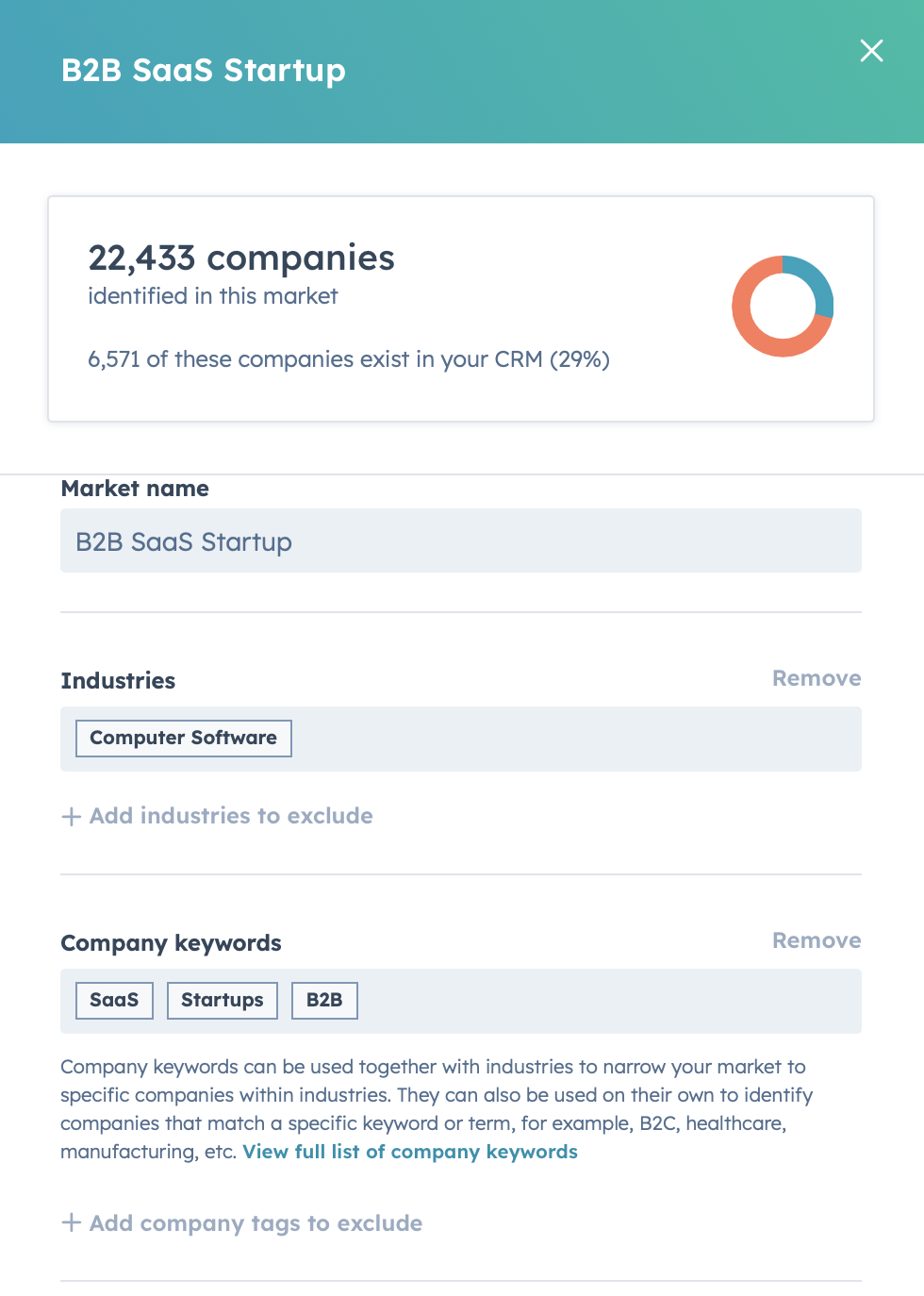Click the 22,433 companies heading
Image resolution: width=924 pixels, height=1296 pixels.
241,258
